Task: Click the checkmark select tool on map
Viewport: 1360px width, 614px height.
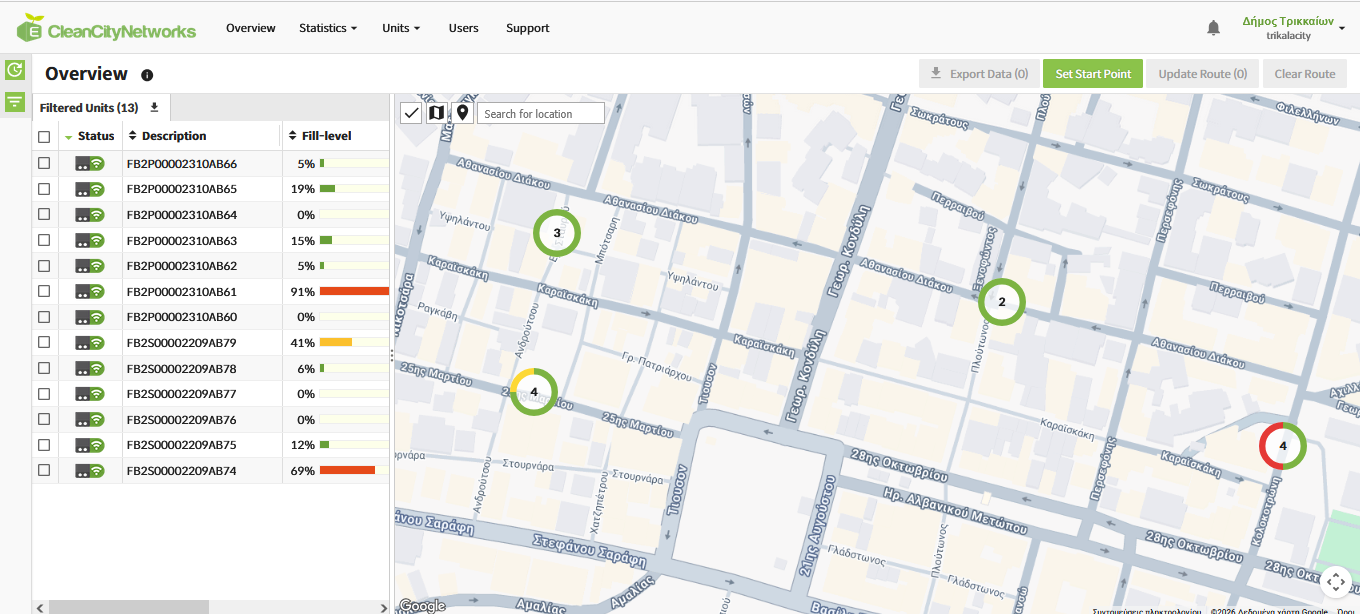Action: point(411,113)
